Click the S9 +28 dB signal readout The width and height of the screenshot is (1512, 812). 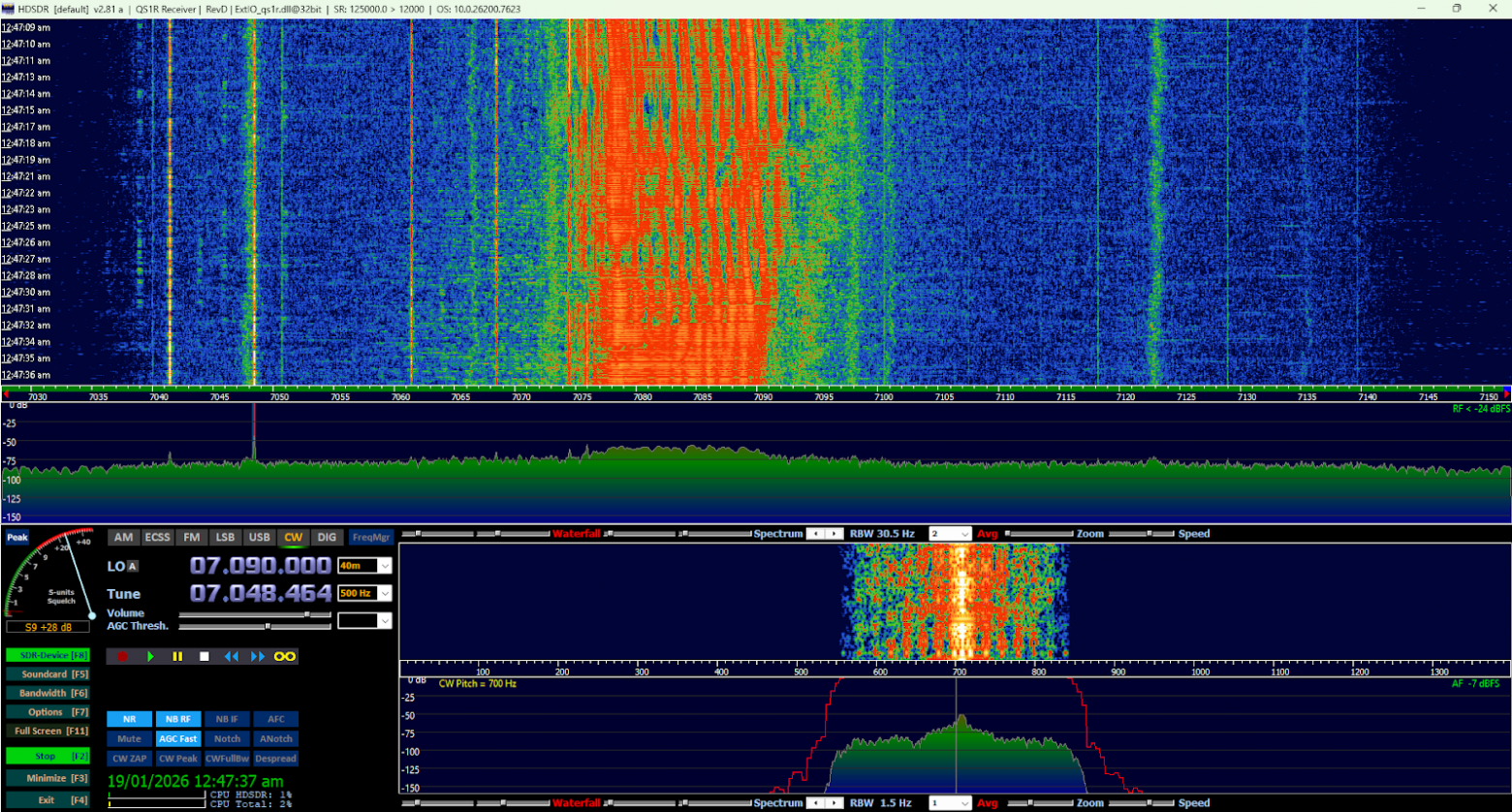[49, 627]
